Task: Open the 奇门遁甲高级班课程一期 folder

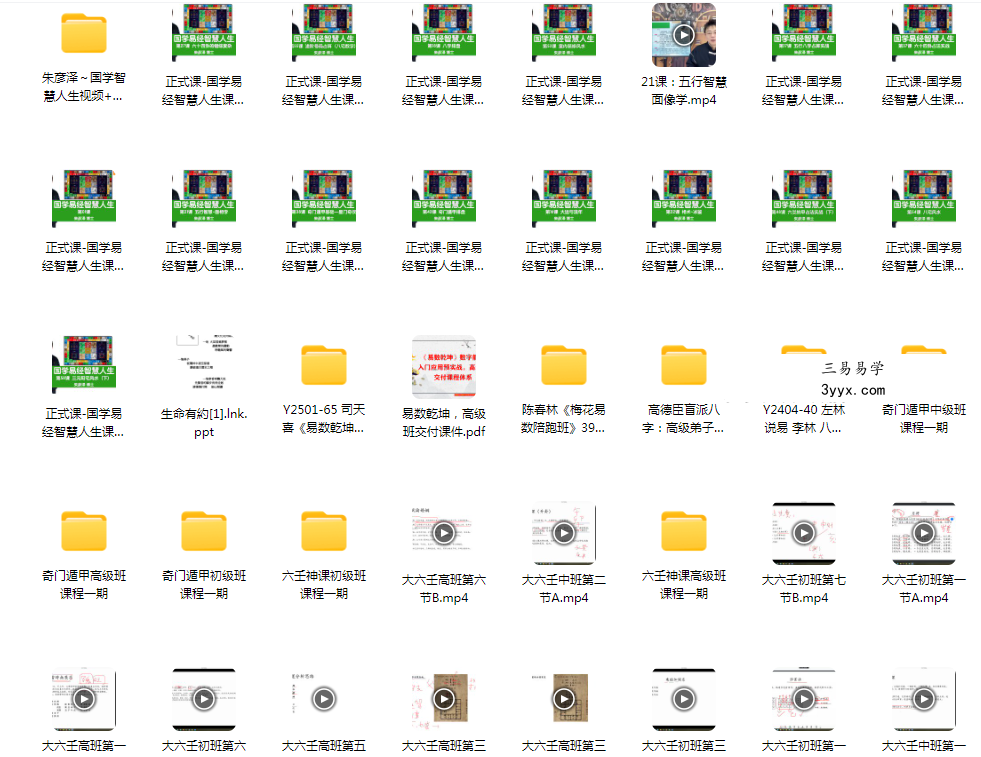Action: tap(84, 532)
